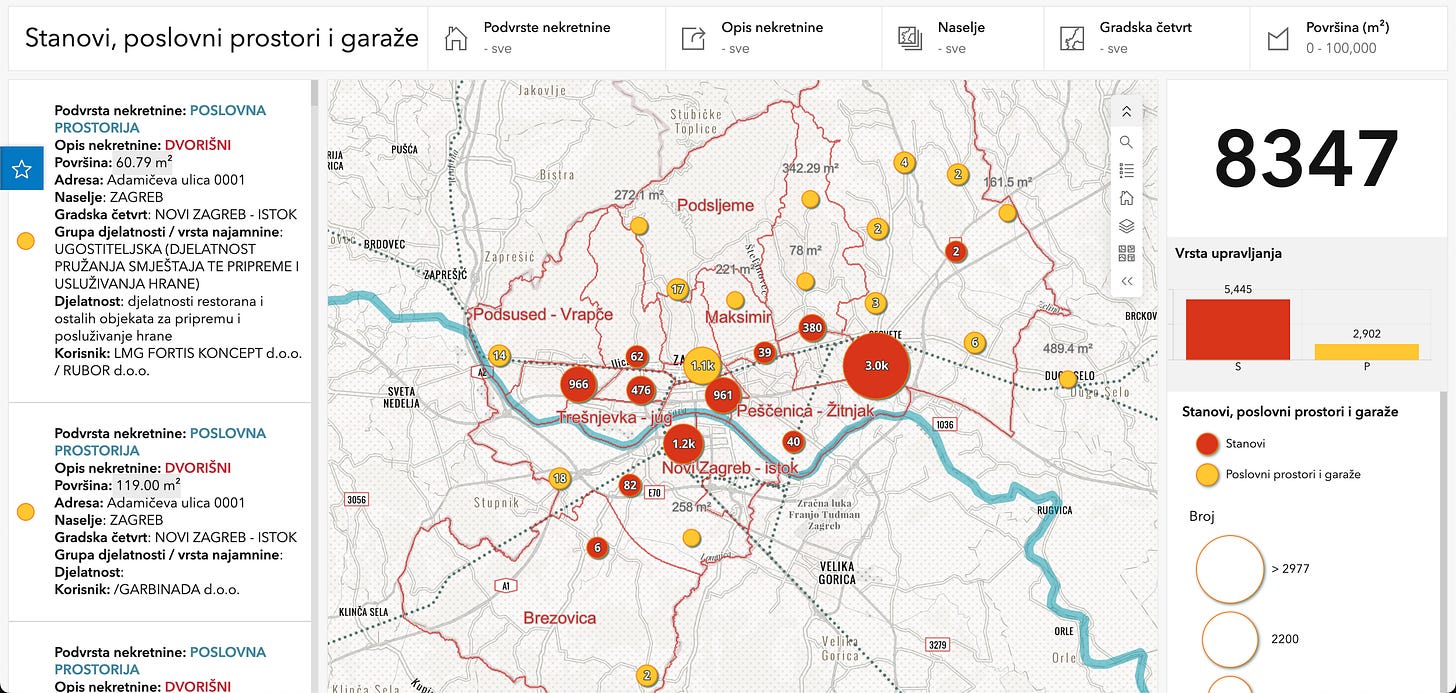
Task: Click the Maksimir district label
Action: pyautogui.click(x=739, y=317)
